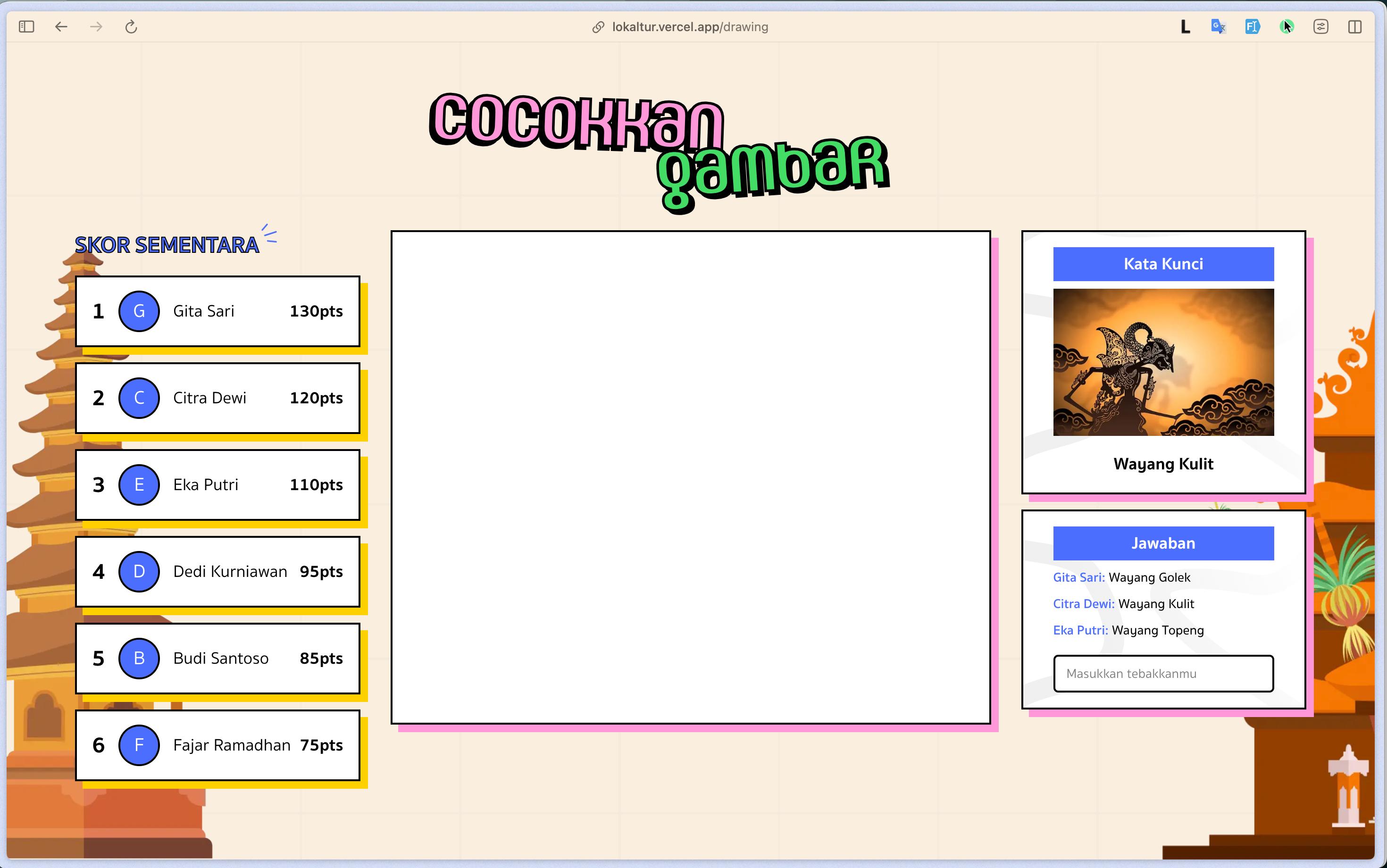
Task: Click the Wayang Kulit keyword image
Action: (1163, 362)
